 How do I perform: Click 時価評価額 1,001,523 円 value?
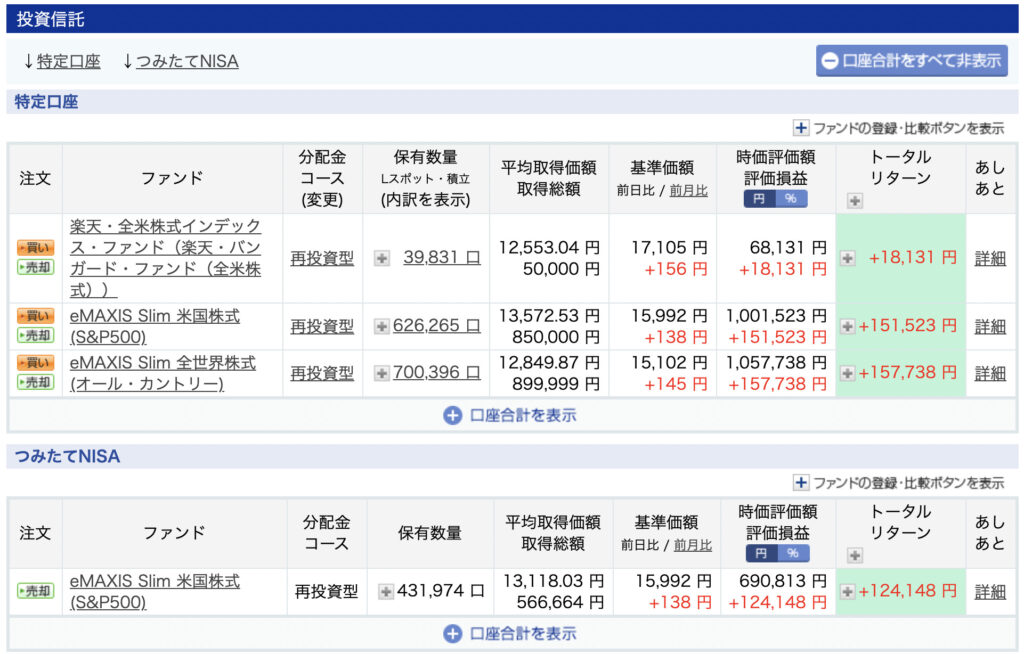tap(776, 316)
